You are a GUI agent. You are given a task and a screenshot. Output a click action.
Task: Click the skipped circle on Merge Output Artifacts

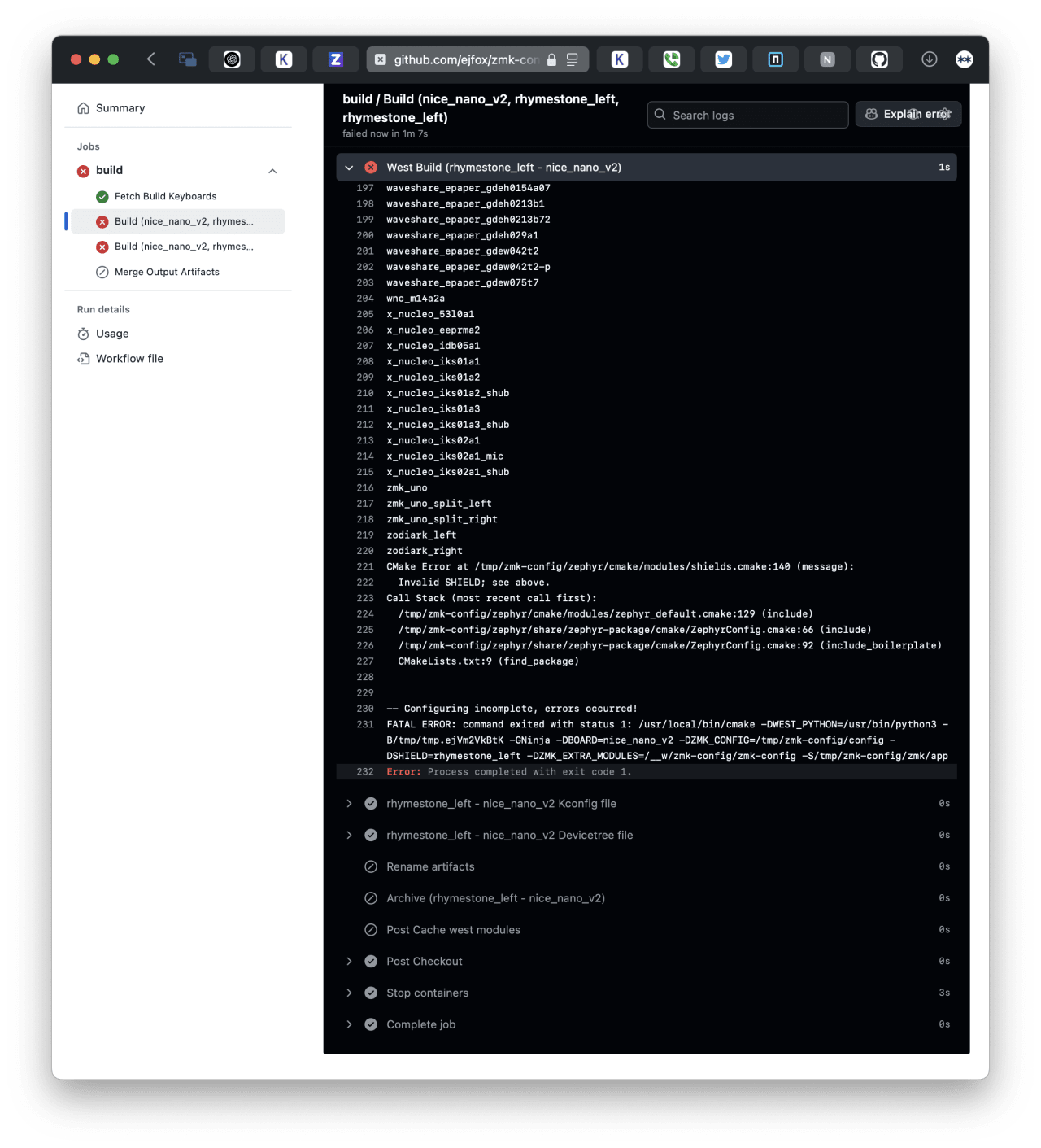click(102, 272)
